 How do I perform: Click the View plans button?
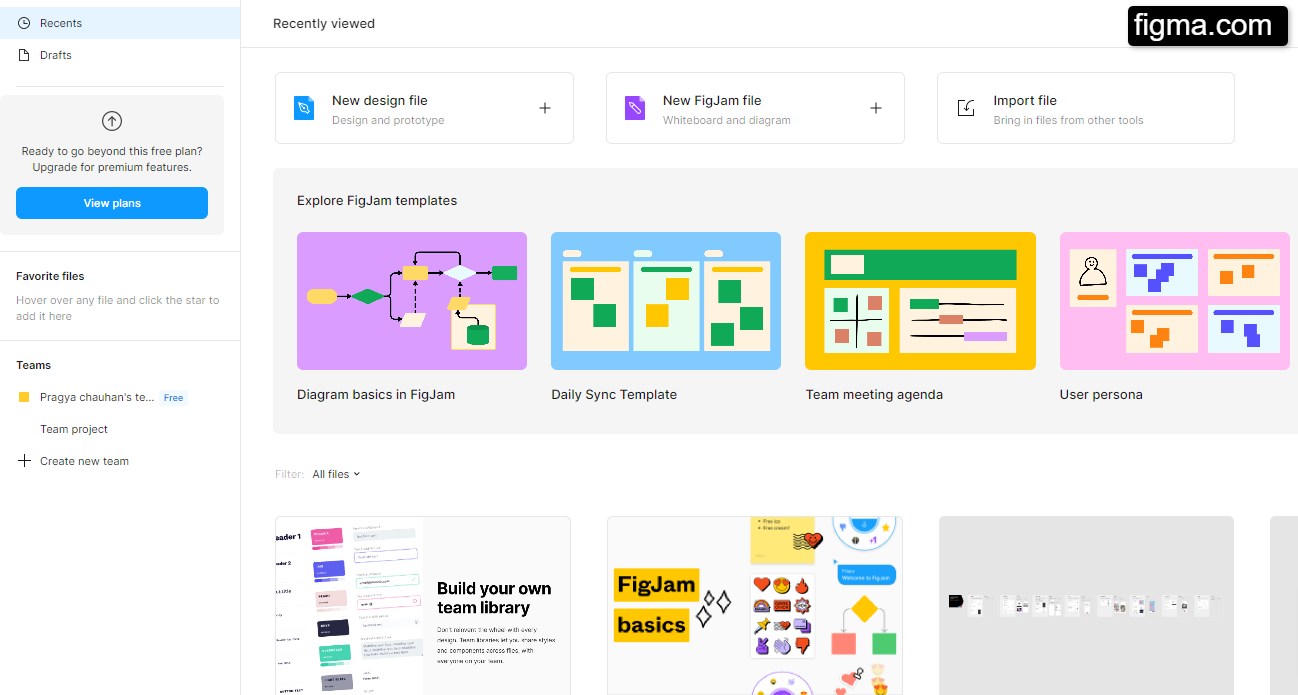point(112,203)
